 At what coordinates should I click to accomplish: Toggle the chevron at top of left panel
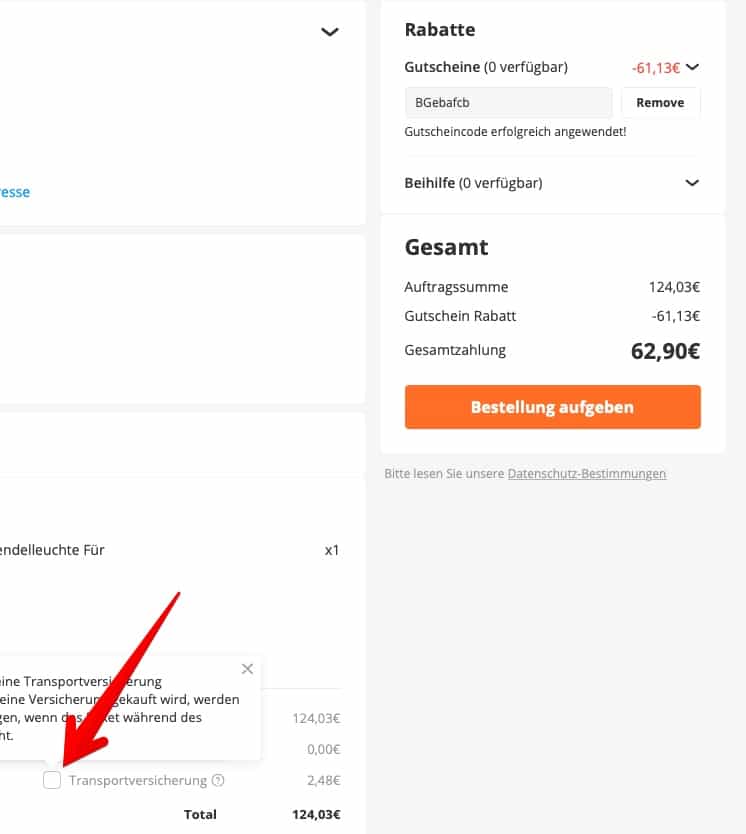(x=330, y=32)
